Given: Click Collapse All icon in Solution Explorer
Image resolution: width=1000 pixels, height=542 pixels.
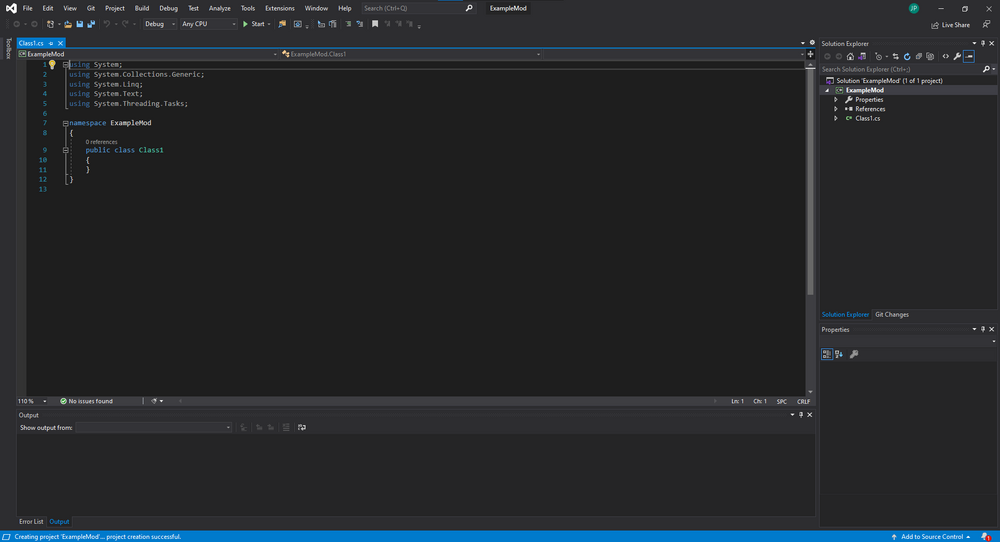Looking at the screenshot, I should [918, 57].
